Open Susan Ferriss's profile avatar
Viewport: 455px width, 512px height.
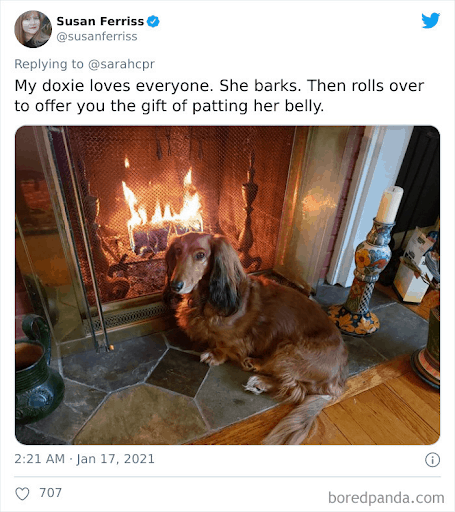pos(33,29)
